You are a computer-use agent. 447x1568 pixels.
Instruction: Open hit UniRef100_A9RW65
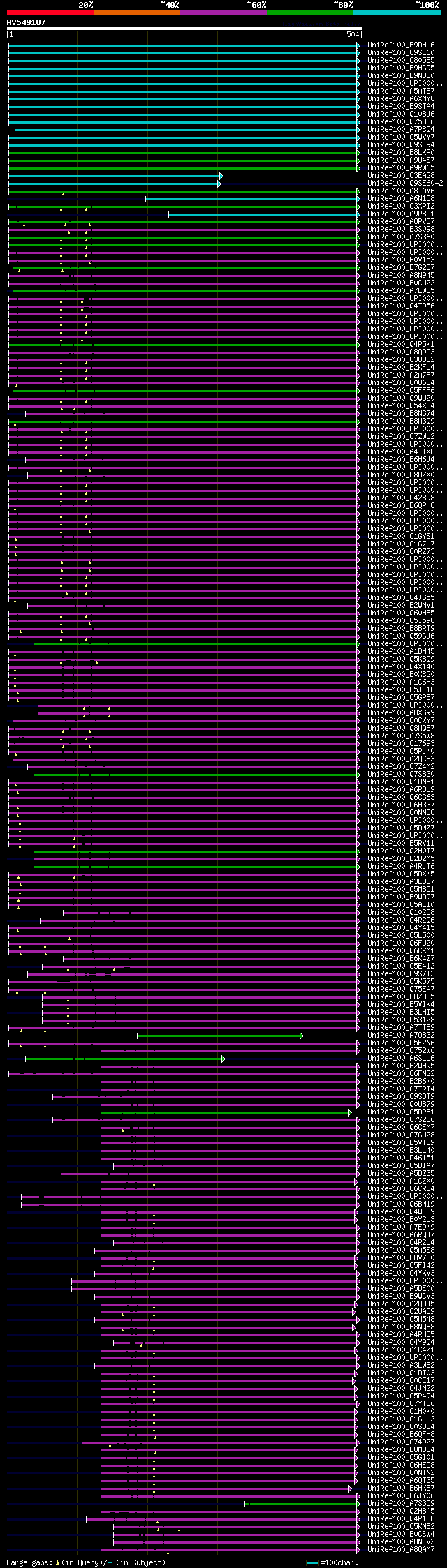(x=401, y=167)
